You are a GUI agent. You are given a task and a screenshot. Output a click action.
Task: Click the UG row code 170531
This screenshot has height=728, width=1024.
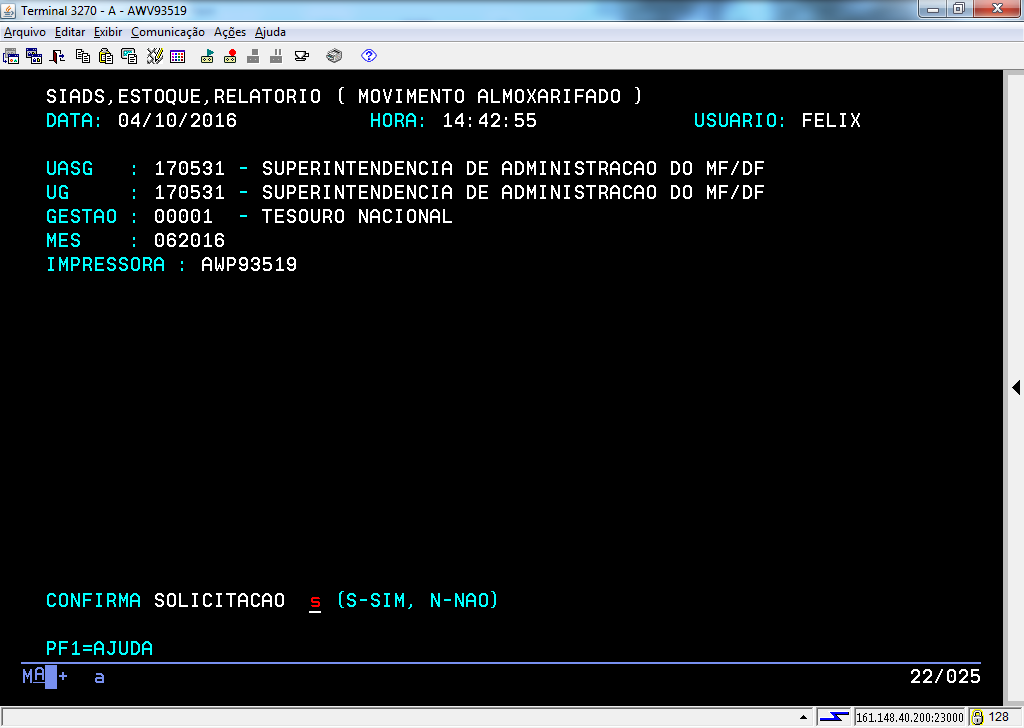point(189,193)
